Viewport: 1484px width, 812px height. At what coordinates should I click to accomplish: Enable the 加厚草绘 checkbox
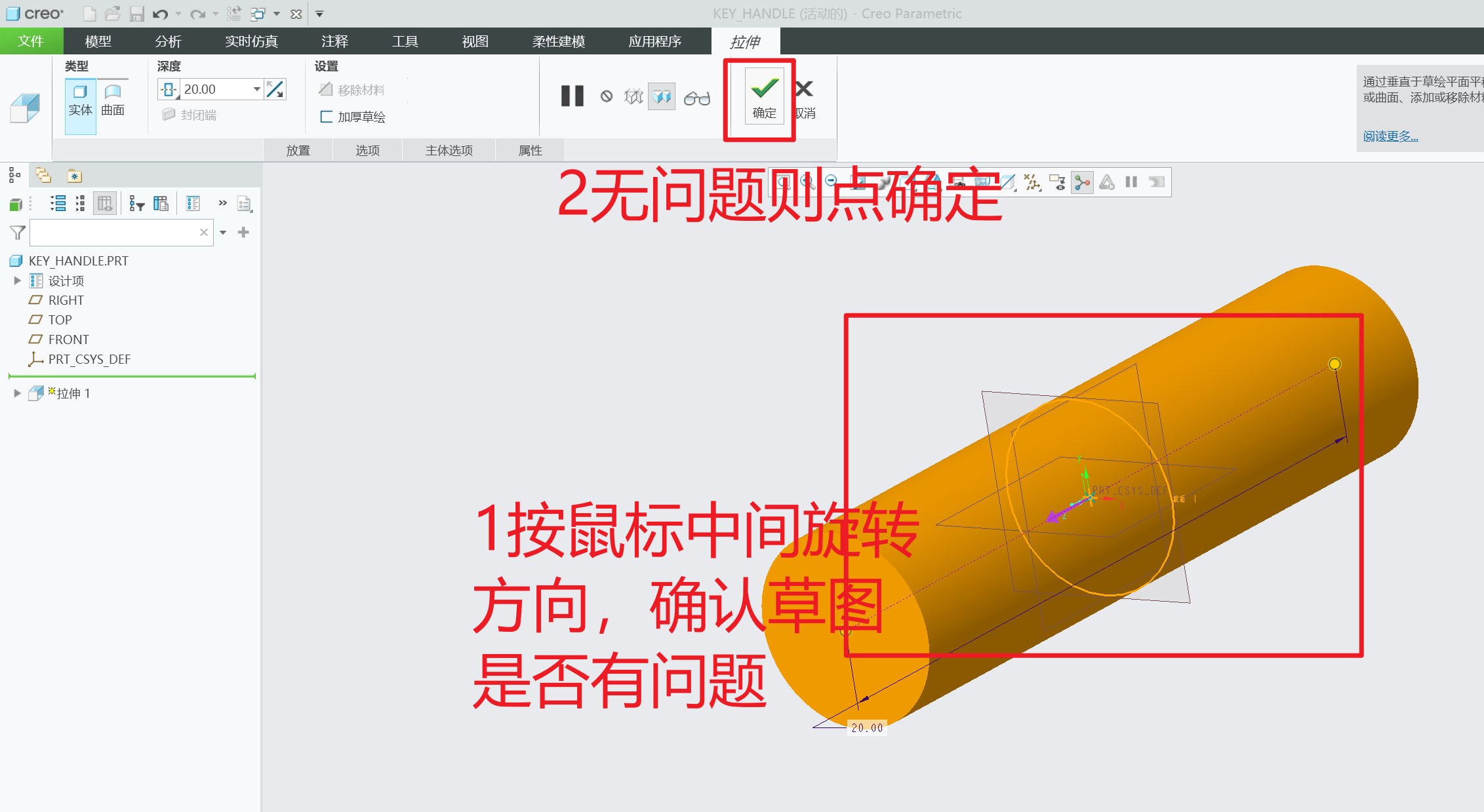coord(327,117)
